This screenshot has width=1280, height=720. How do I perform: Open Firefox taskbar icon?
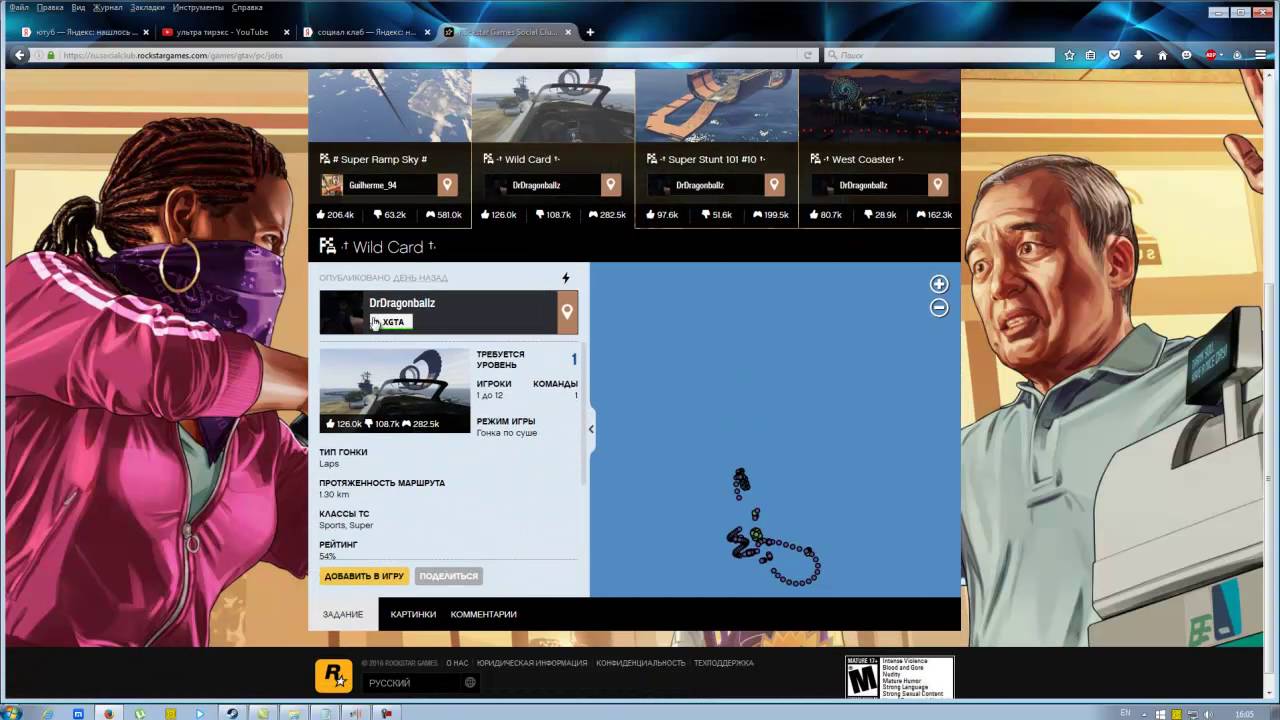click(108, 713)
